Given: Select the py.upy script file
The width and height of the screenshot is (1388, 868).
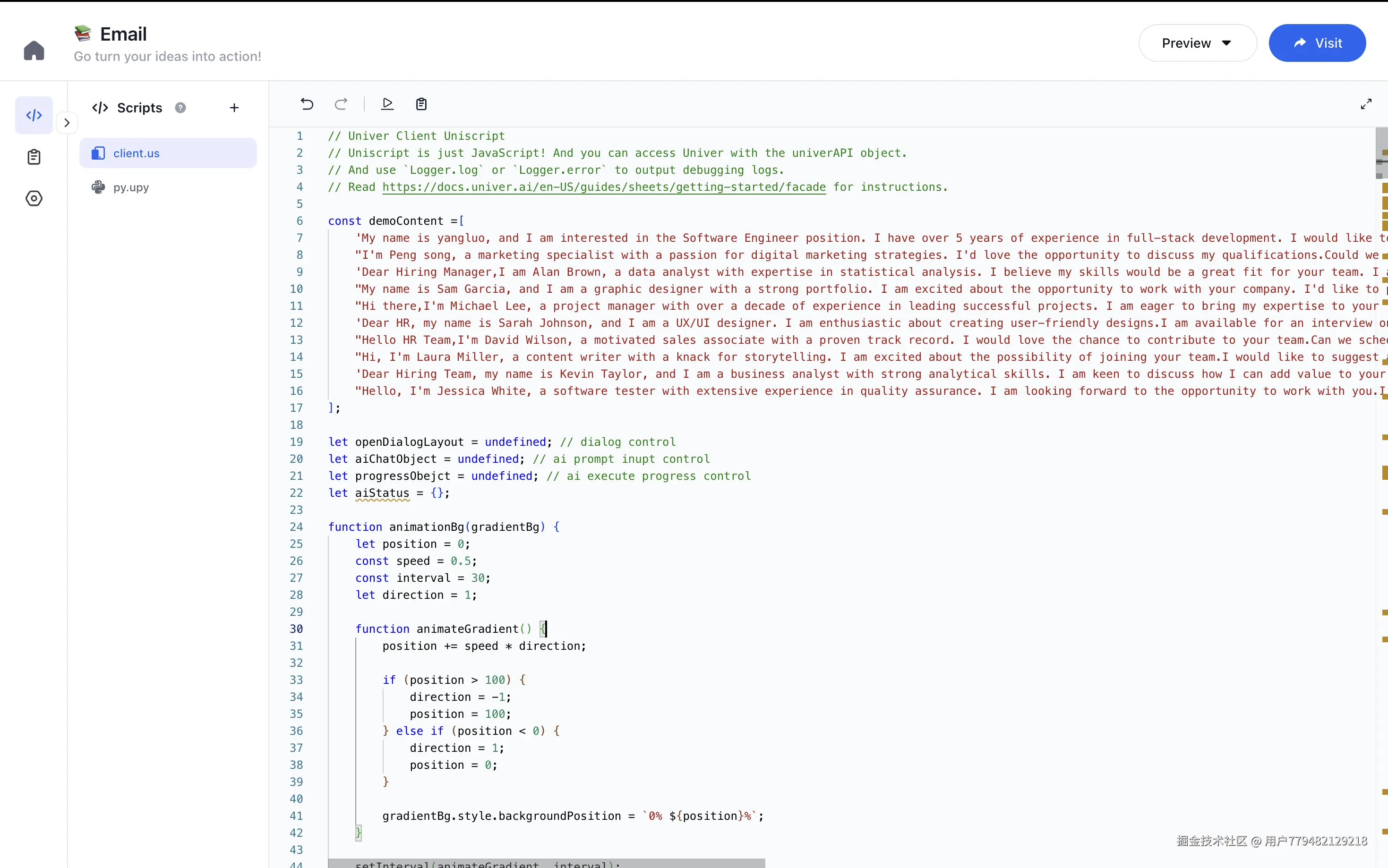Looking at the screenshot, I should 131,187.
